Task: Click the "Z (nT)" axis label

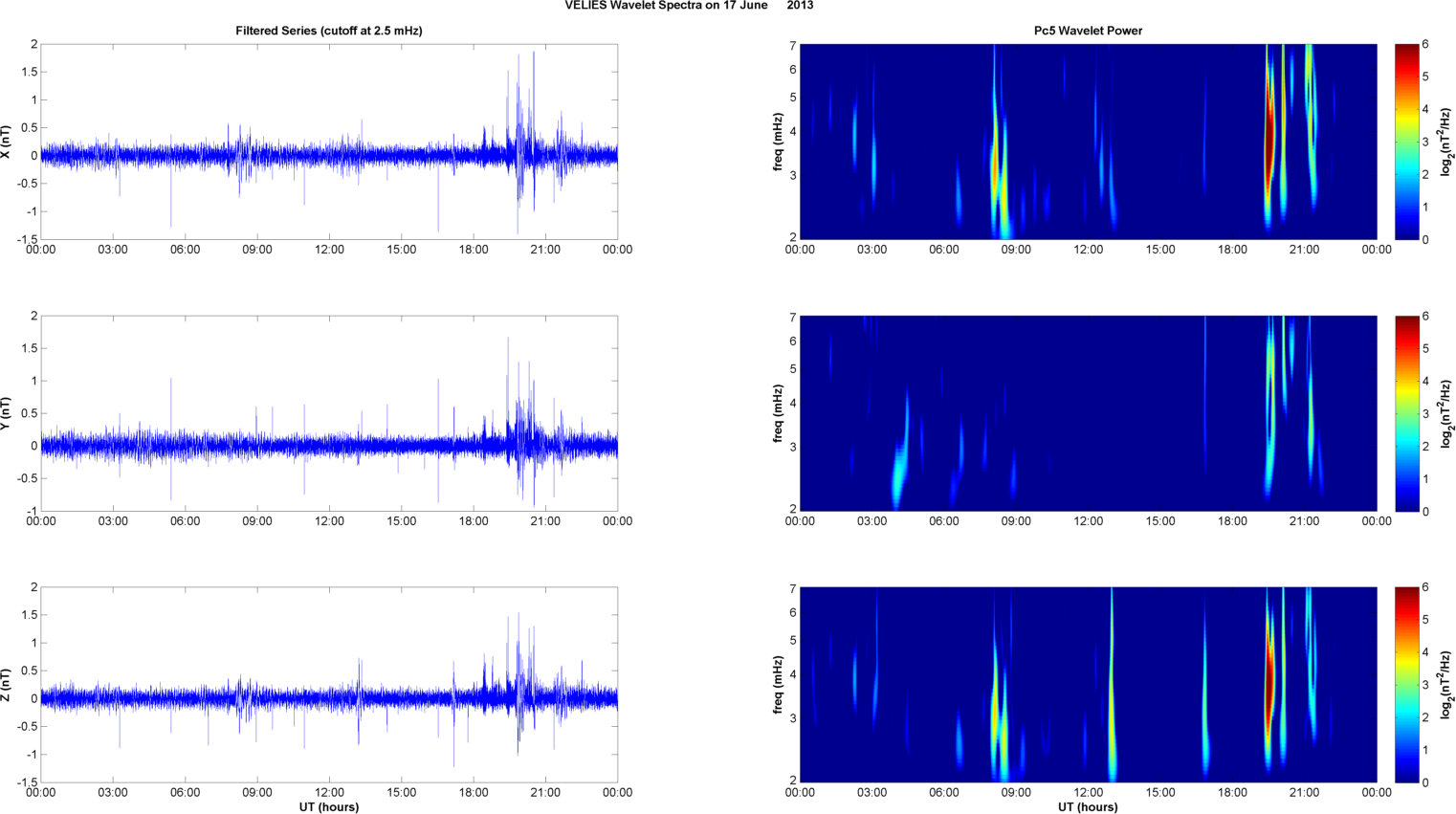Action: (x=7, y=685)
